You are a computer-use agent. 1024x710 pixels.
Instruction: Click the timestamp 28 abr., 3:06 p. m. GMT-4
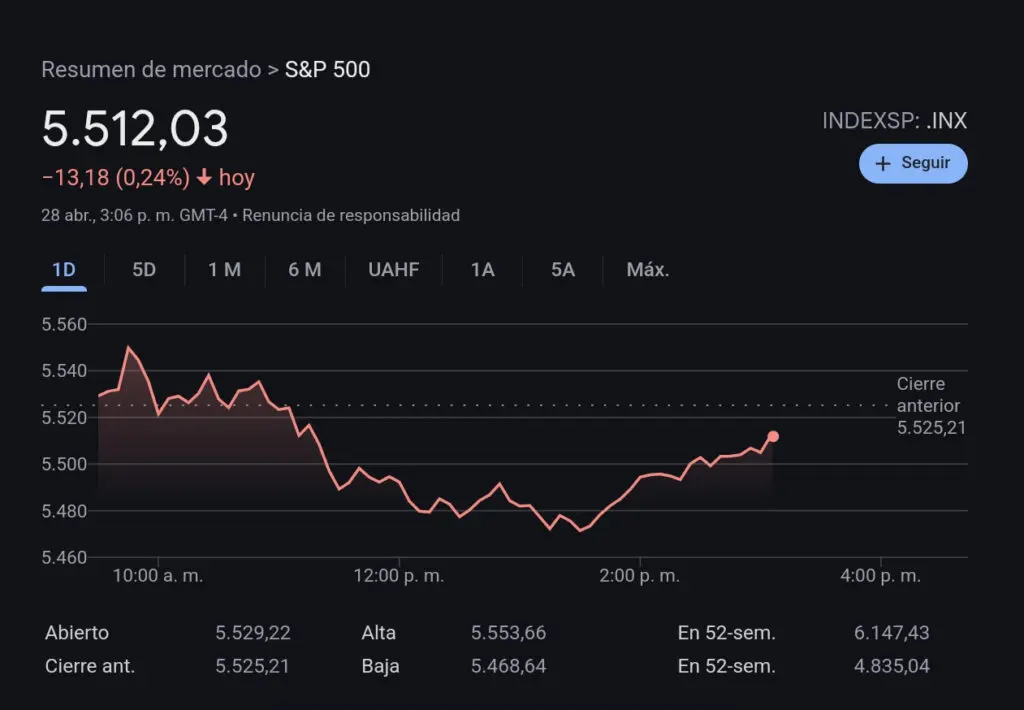(x=135, y=216)
